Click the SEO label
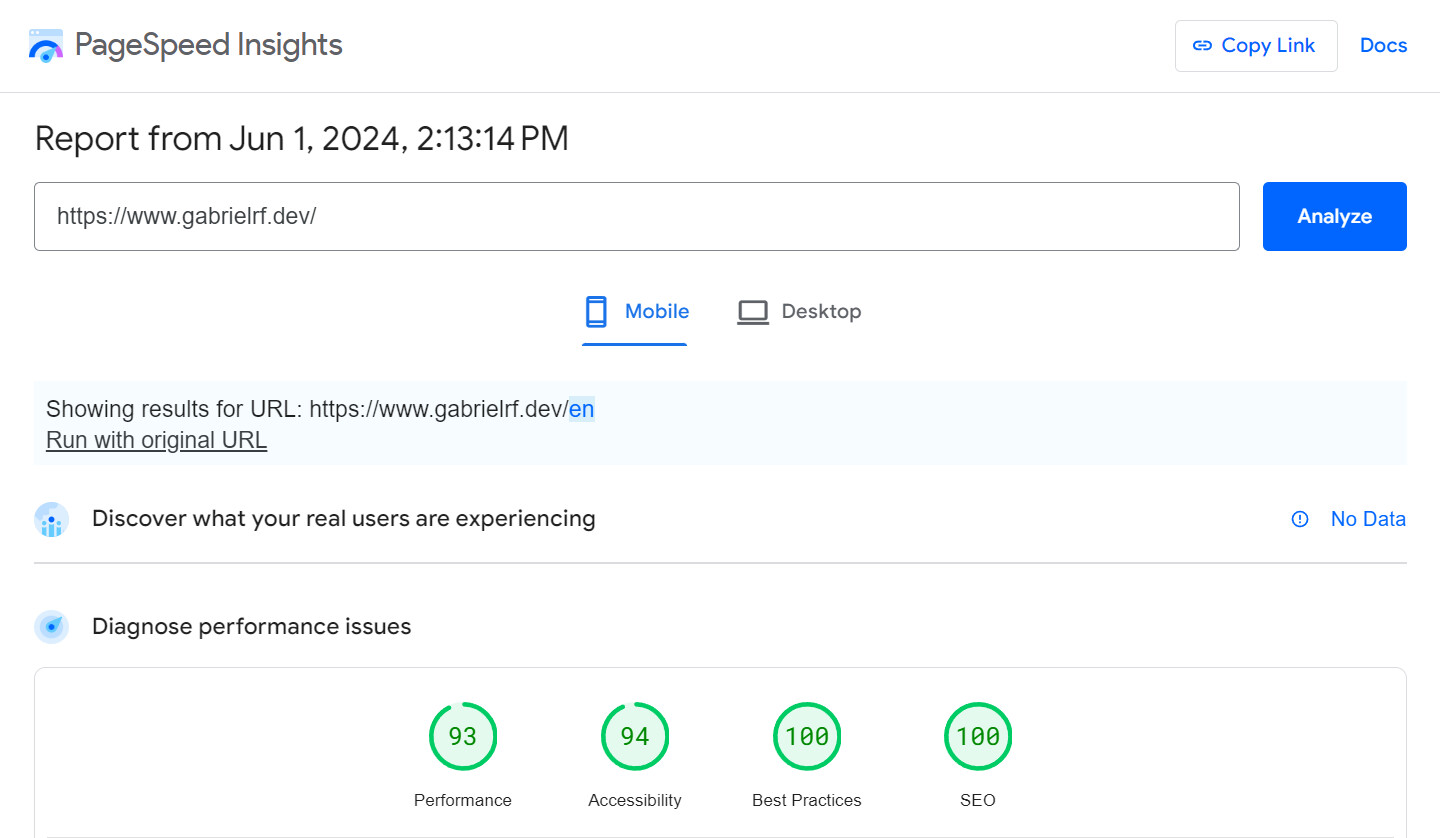 (978, 800)
